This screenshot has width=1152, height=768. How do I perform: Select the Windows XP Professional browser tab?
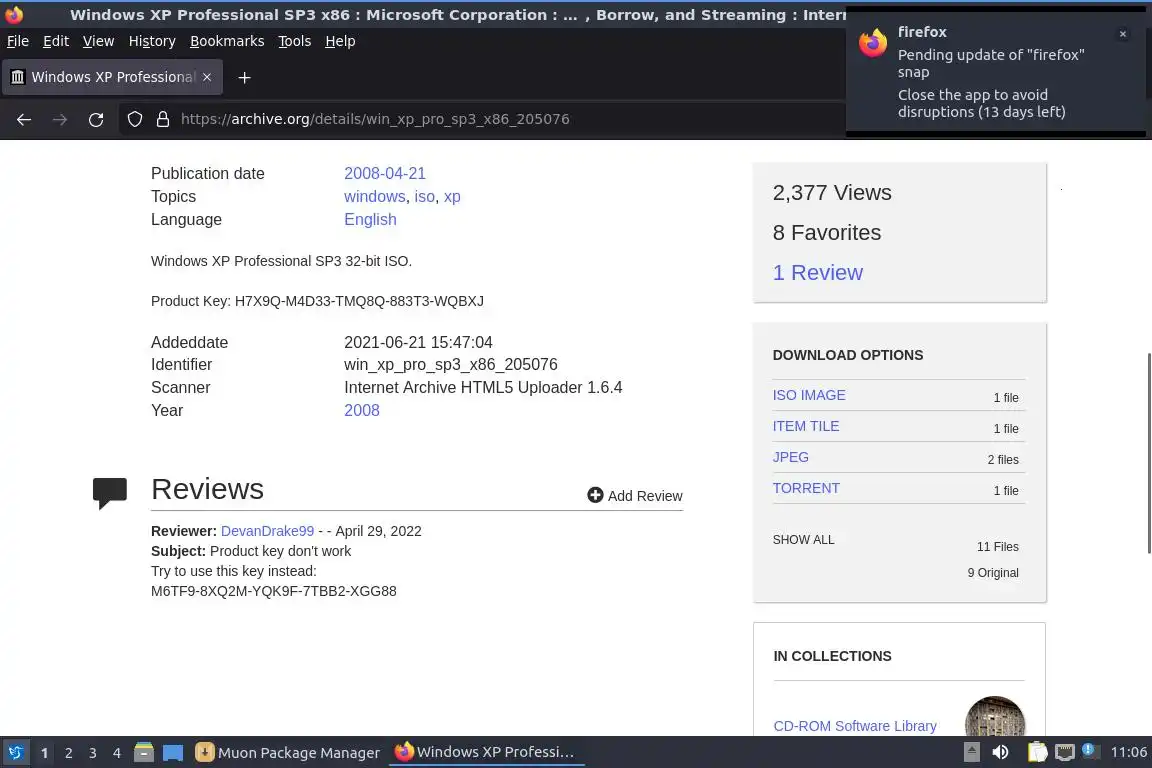click(x=110, y=76)
